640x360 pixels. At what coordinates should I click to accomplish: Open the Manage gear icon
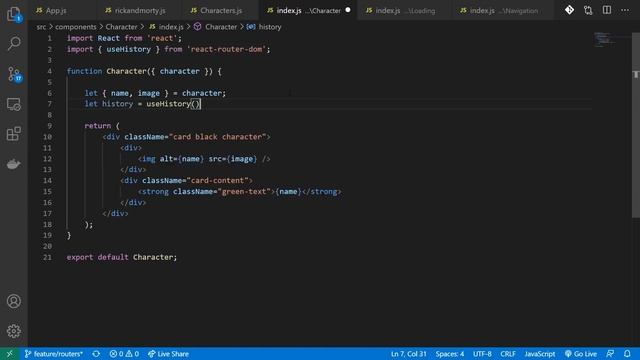point(14,331)
